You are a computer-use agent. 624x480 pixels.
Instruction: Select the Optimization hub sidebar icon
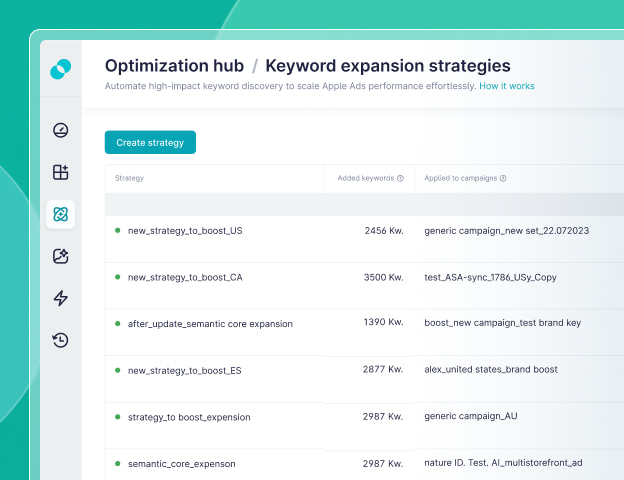tap(60, 214)
